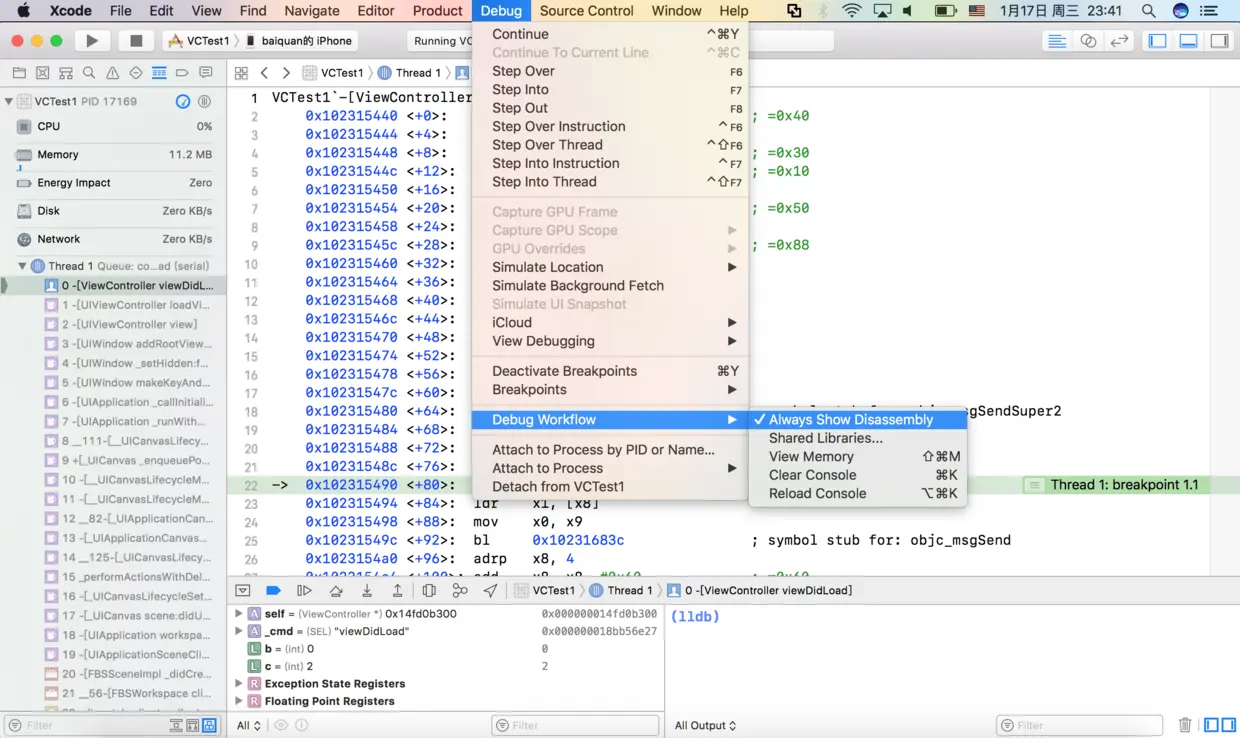Choose Deactivate Breakpoints menu item
Screen dimensions: 1240x738
point(610,371)
